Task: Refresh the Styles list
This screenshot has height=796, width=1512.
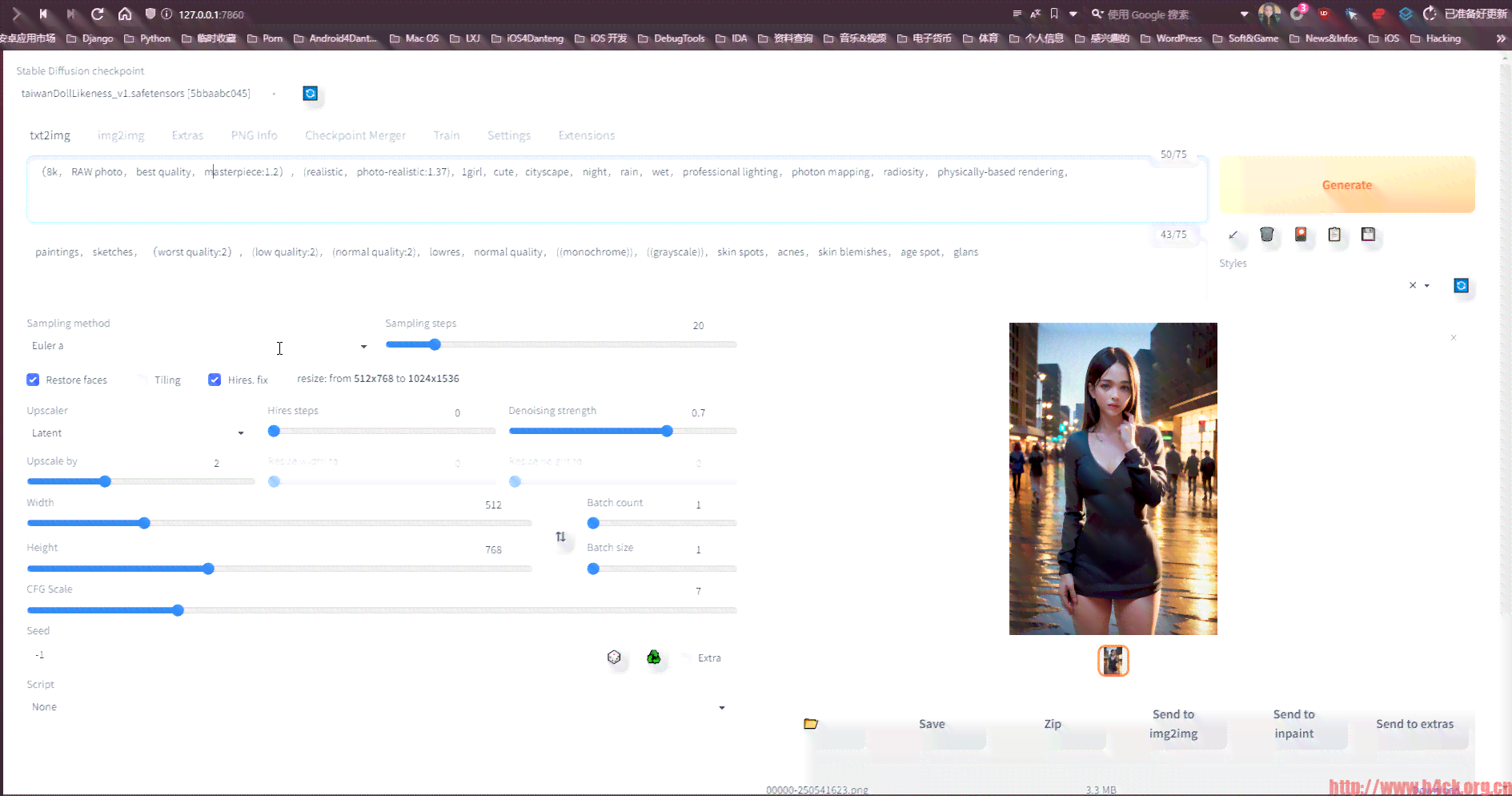Action: [1461, 286]
